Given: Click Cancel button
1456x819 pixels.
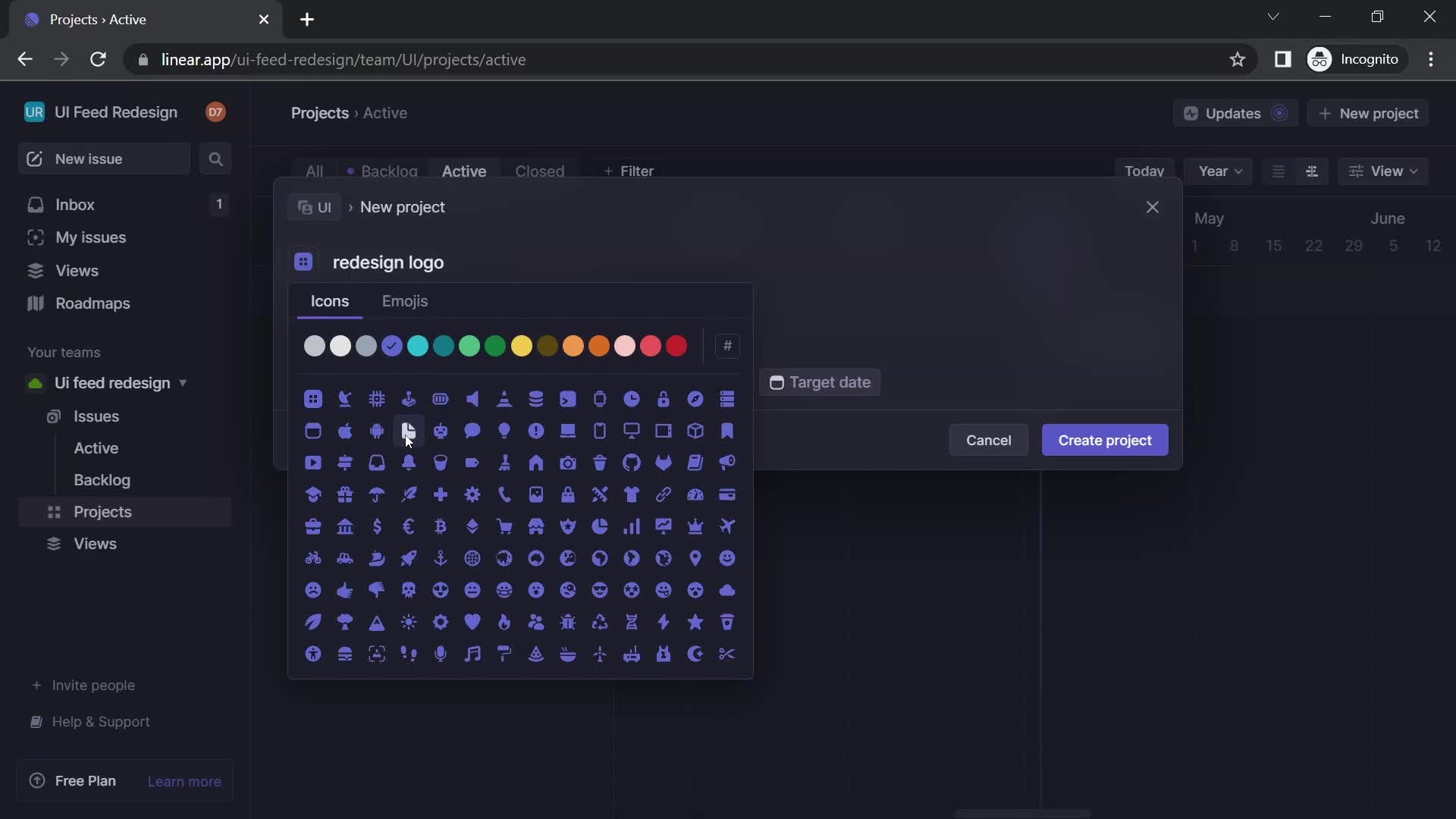Looking at the screenshot, I should (x=988, y=440).
